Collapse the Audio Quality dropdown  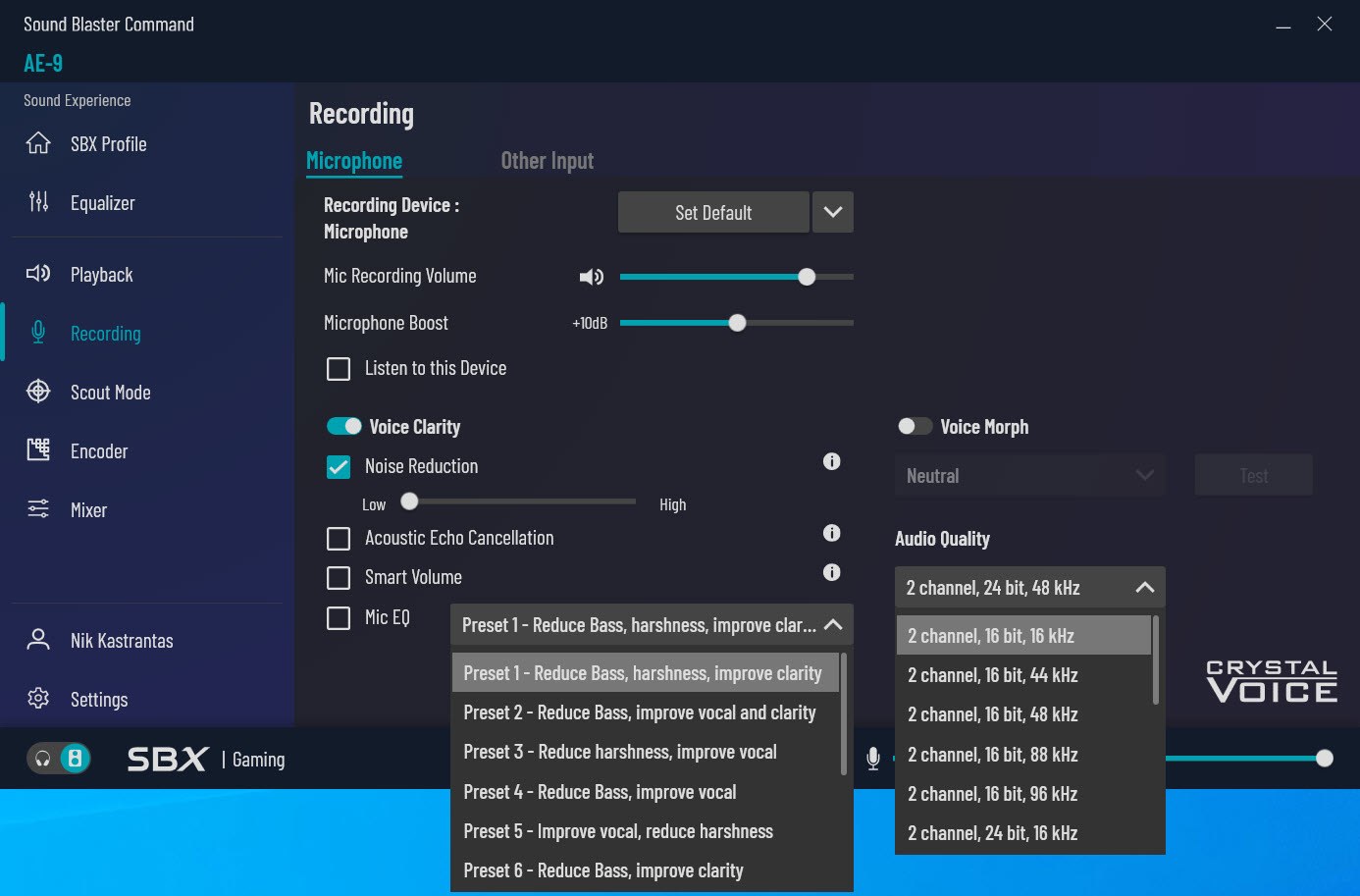coord(1144,587)
